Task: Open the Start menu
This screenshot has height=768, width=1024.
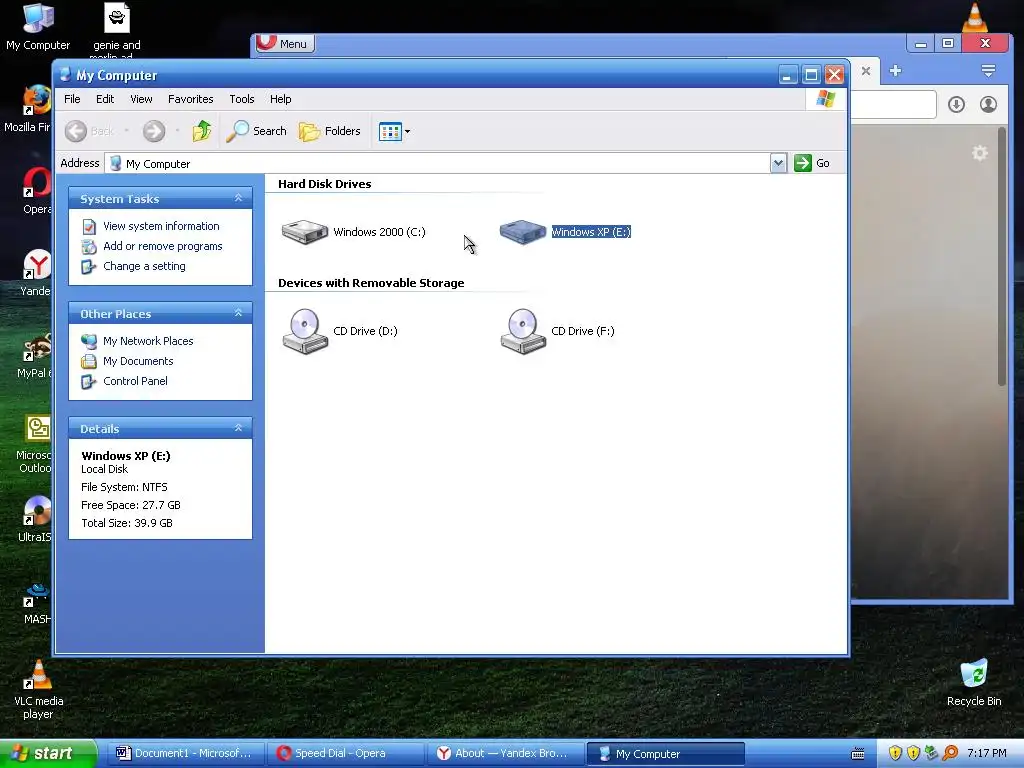Action: coord(47,753)
